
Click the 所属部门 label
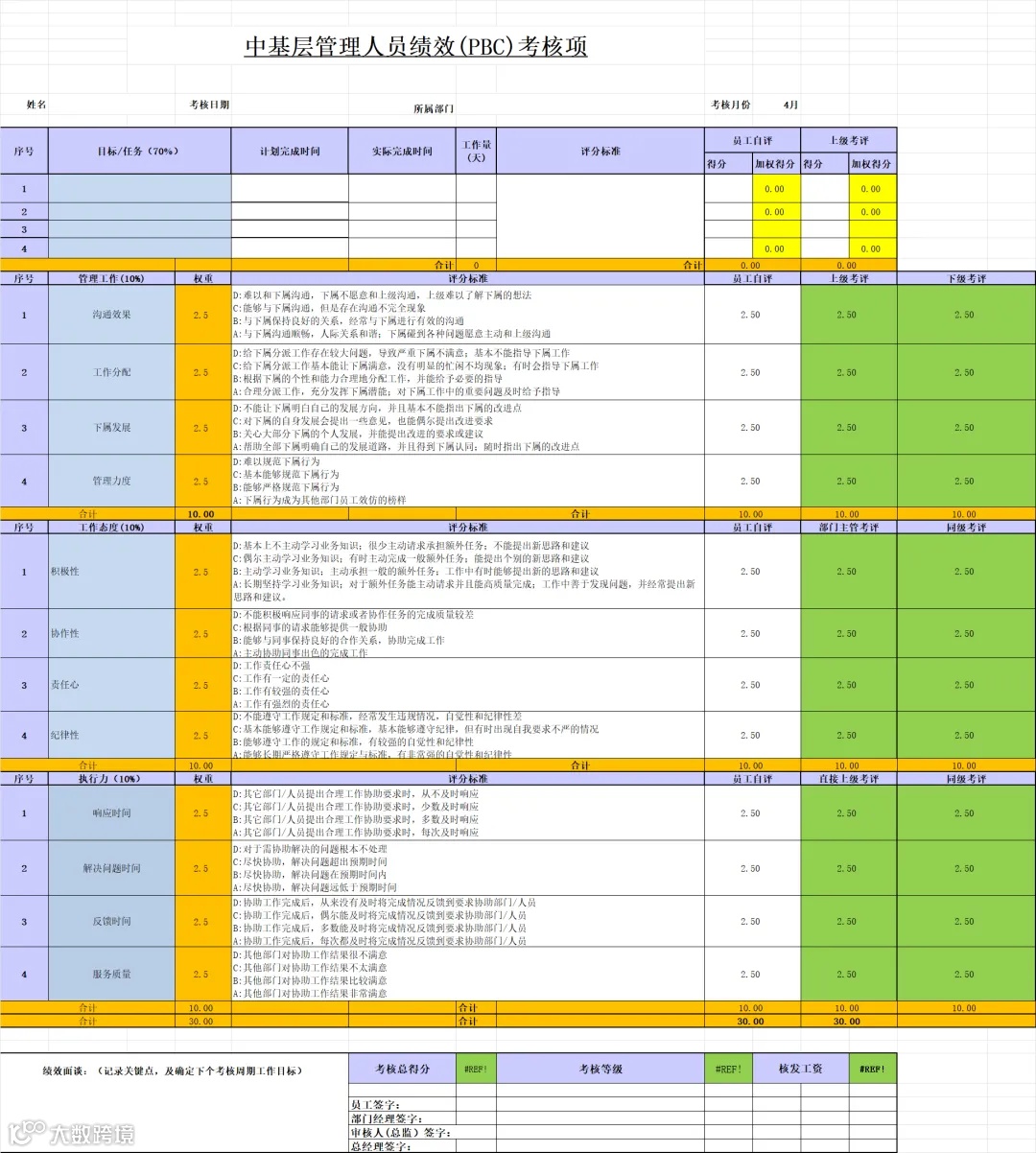pyautogui.click(x=434, y=108)
